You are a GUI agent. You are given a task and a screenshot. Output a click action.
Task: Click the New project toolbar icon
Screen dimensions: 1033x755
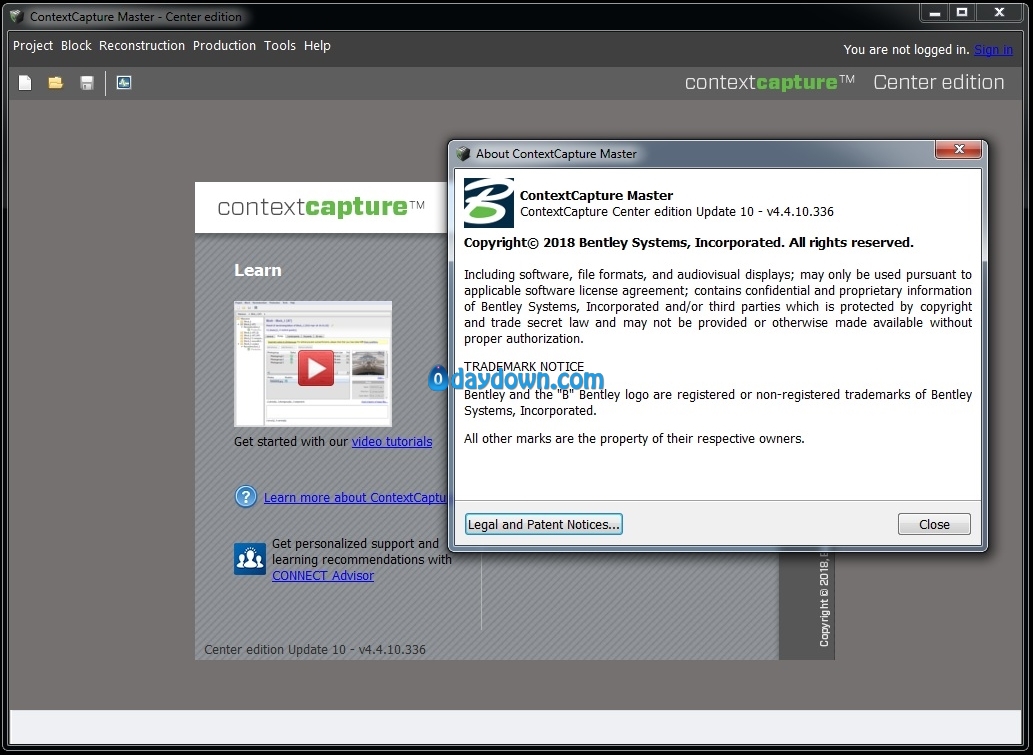(x=25, y=82)
